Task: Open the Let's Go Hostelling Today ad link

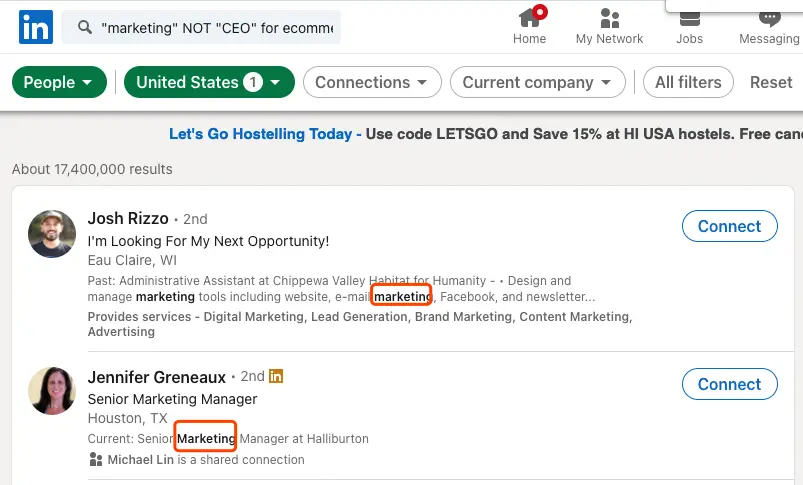Action: tap(261, 134)
